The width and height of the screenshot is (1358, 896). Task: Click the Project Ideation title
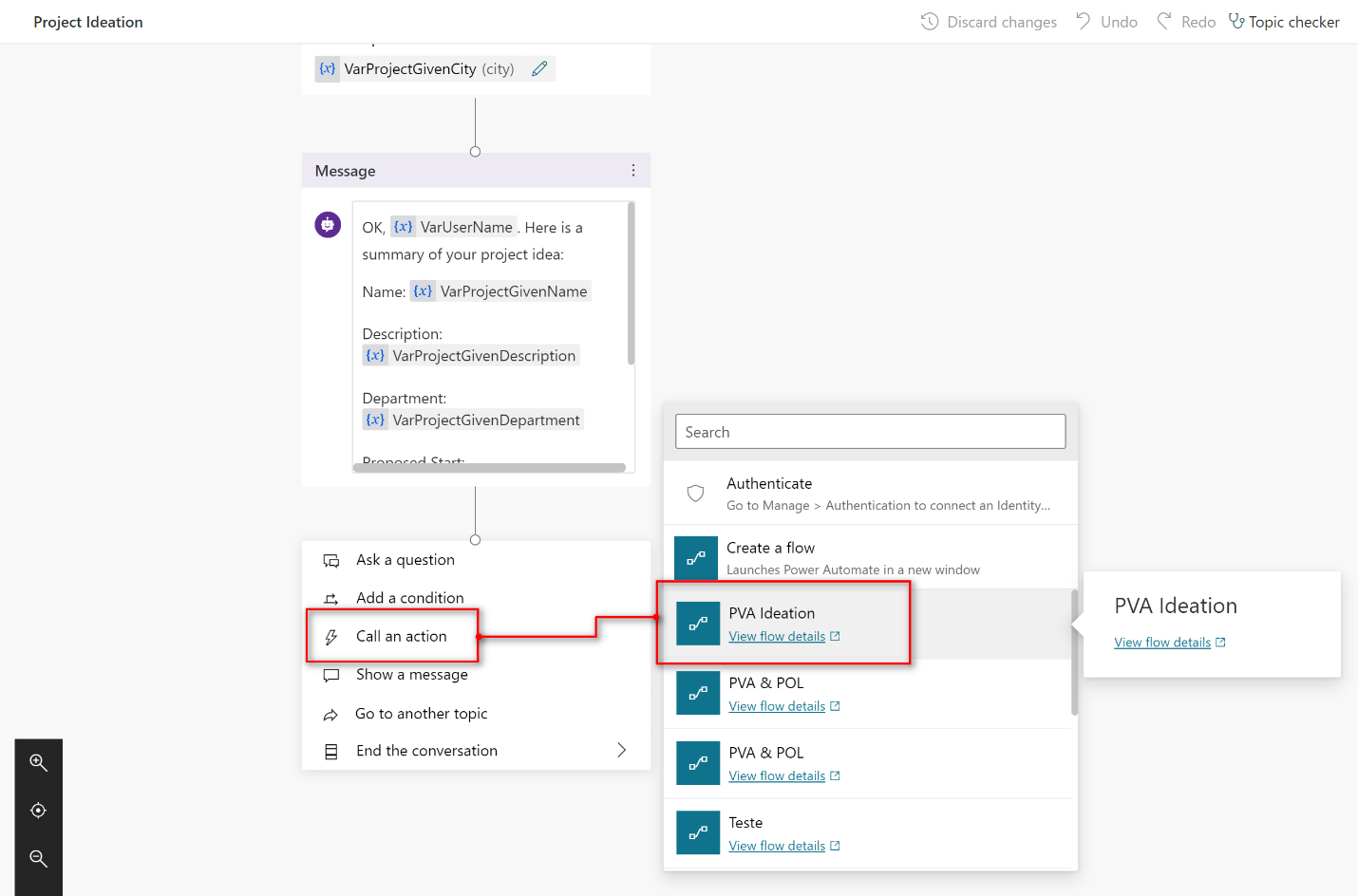[88, 22]
